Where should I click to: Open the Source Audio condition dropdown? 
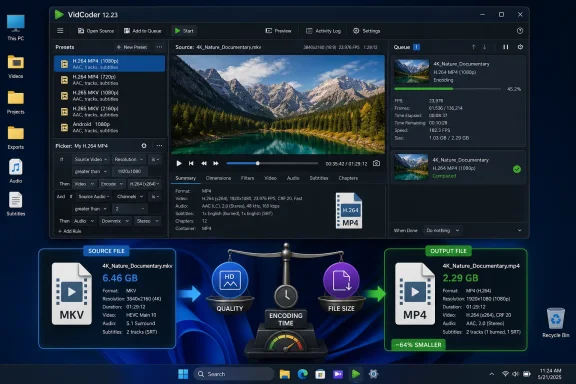click(x=94, y=197)
